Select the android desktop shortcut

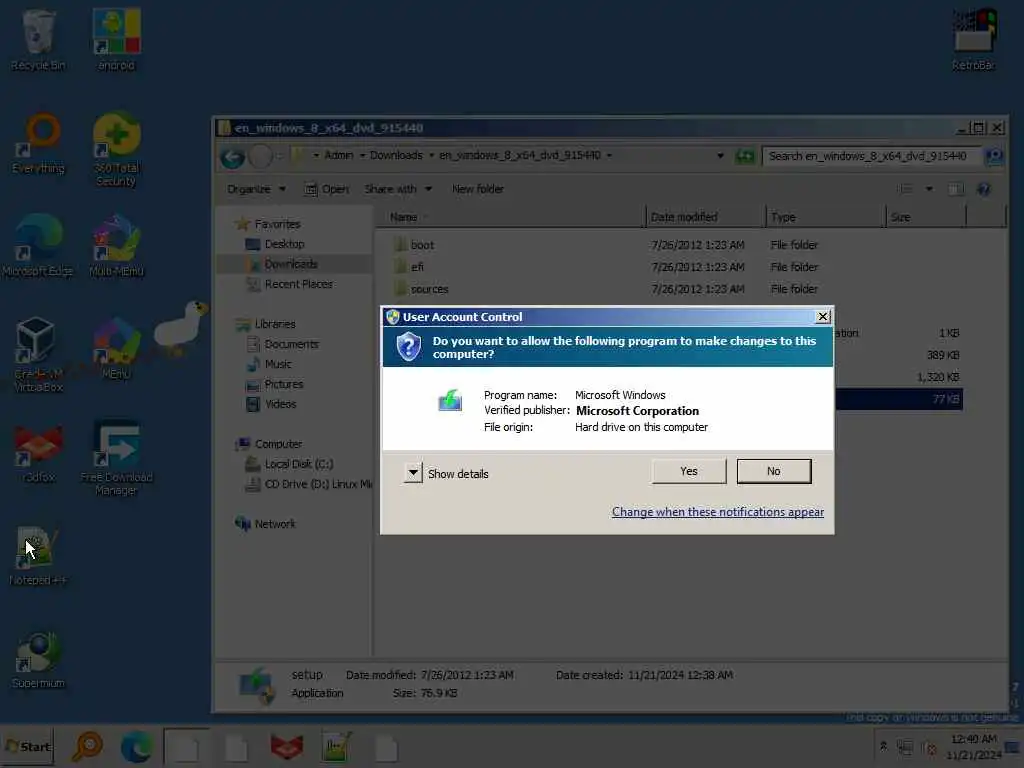pos(116,39)
